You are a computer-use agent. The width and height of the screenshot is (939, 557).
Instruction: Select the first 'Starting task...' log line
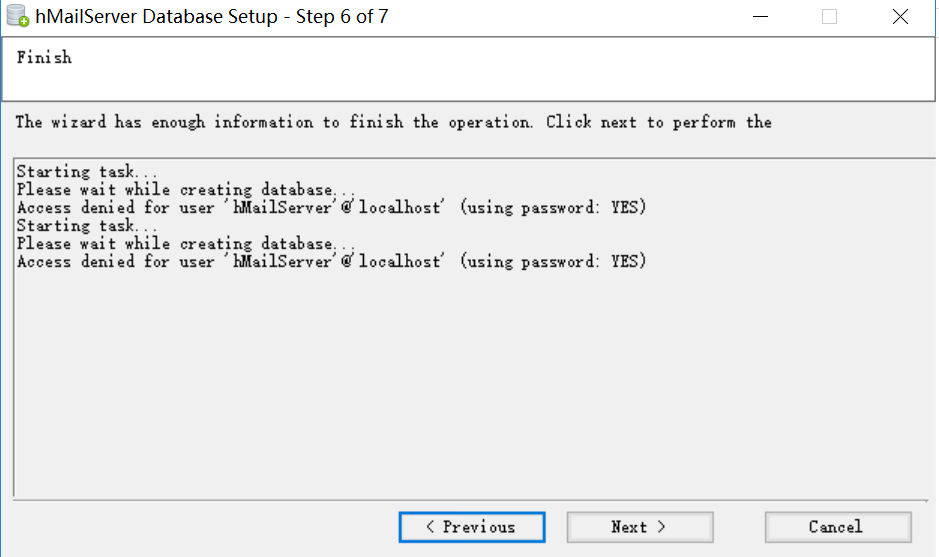click(87, 172)
